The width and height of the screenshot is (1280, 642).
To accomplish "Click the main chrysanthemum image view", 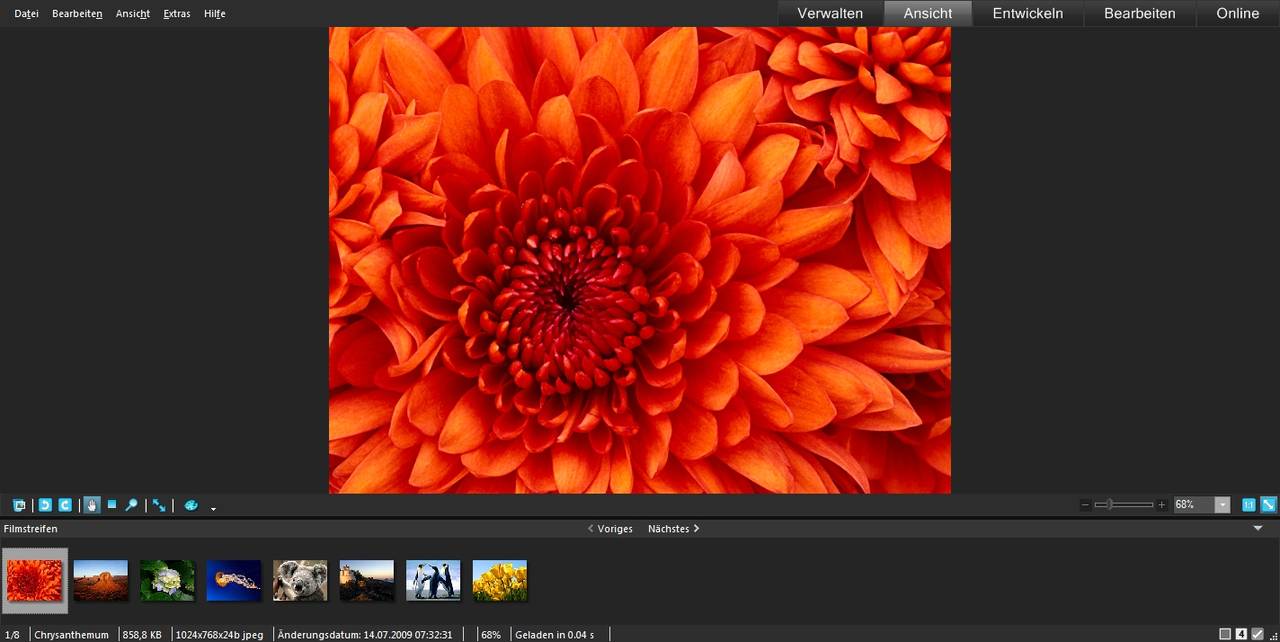I will tap(640, 260).
